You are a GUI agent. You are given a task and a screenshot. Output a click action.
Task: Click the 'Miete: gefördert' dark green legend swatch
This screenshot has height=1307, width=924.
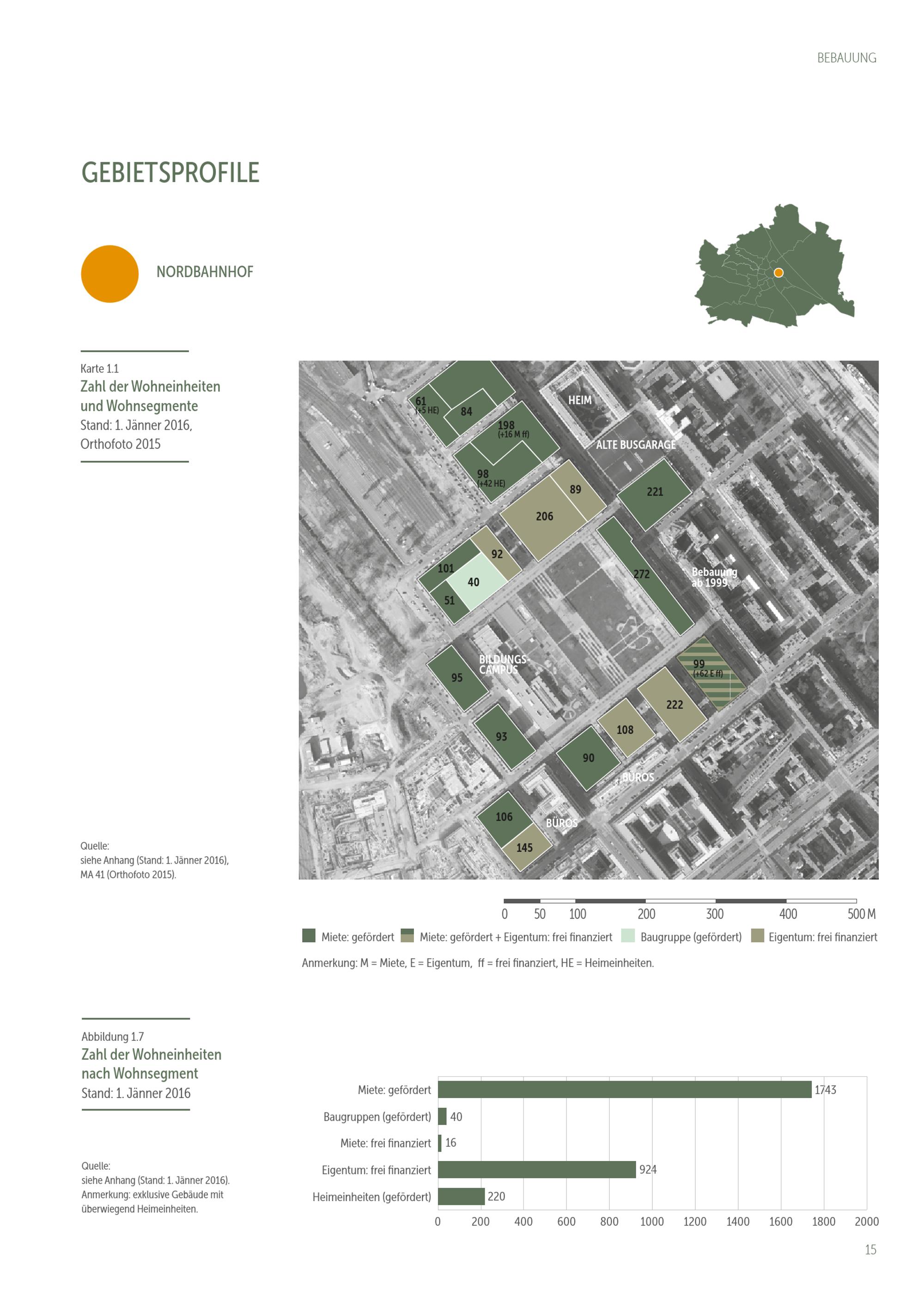308,936
